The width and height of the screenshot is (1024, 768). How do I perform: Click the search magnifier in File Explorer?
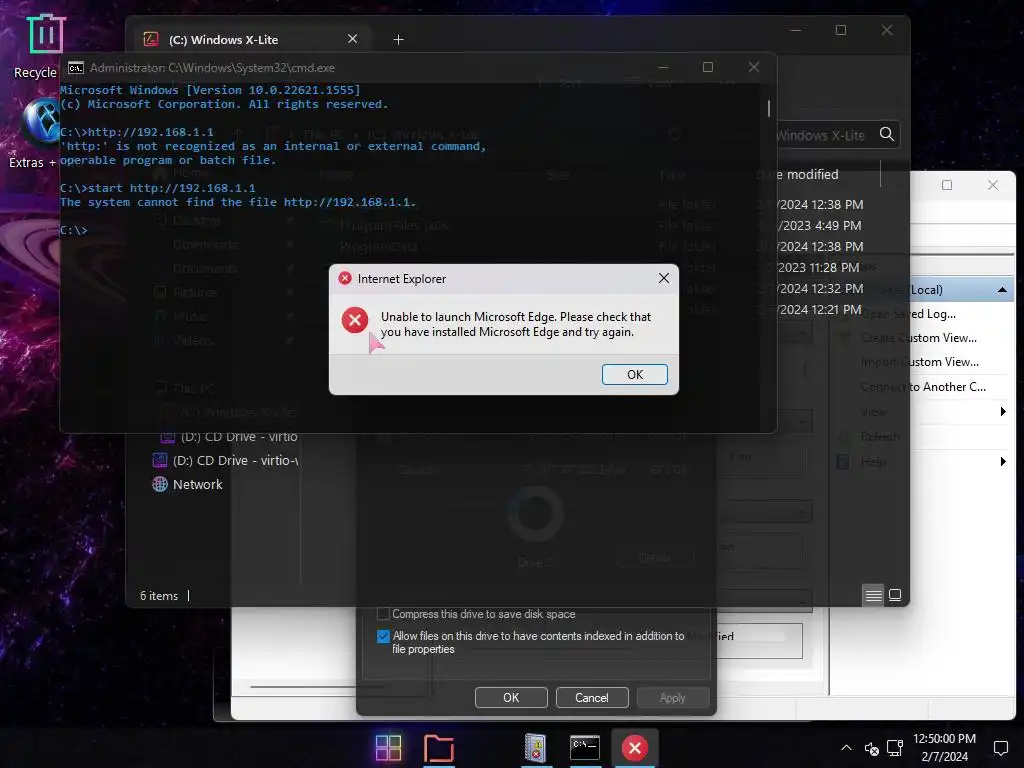coord(886,135)
